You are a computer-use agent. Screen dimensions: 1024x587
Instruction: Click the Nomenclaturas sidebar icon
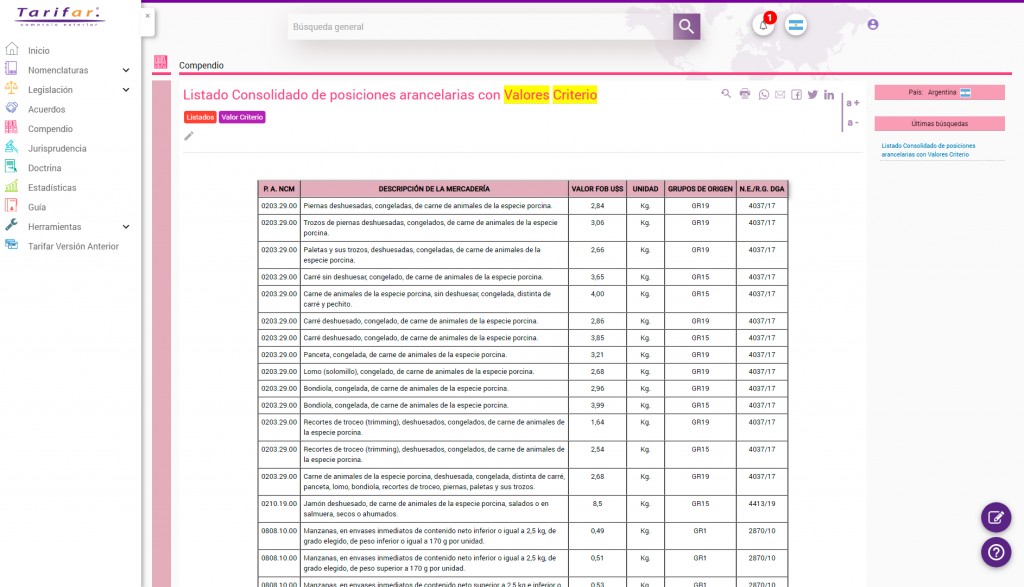(x=11, y=69)
